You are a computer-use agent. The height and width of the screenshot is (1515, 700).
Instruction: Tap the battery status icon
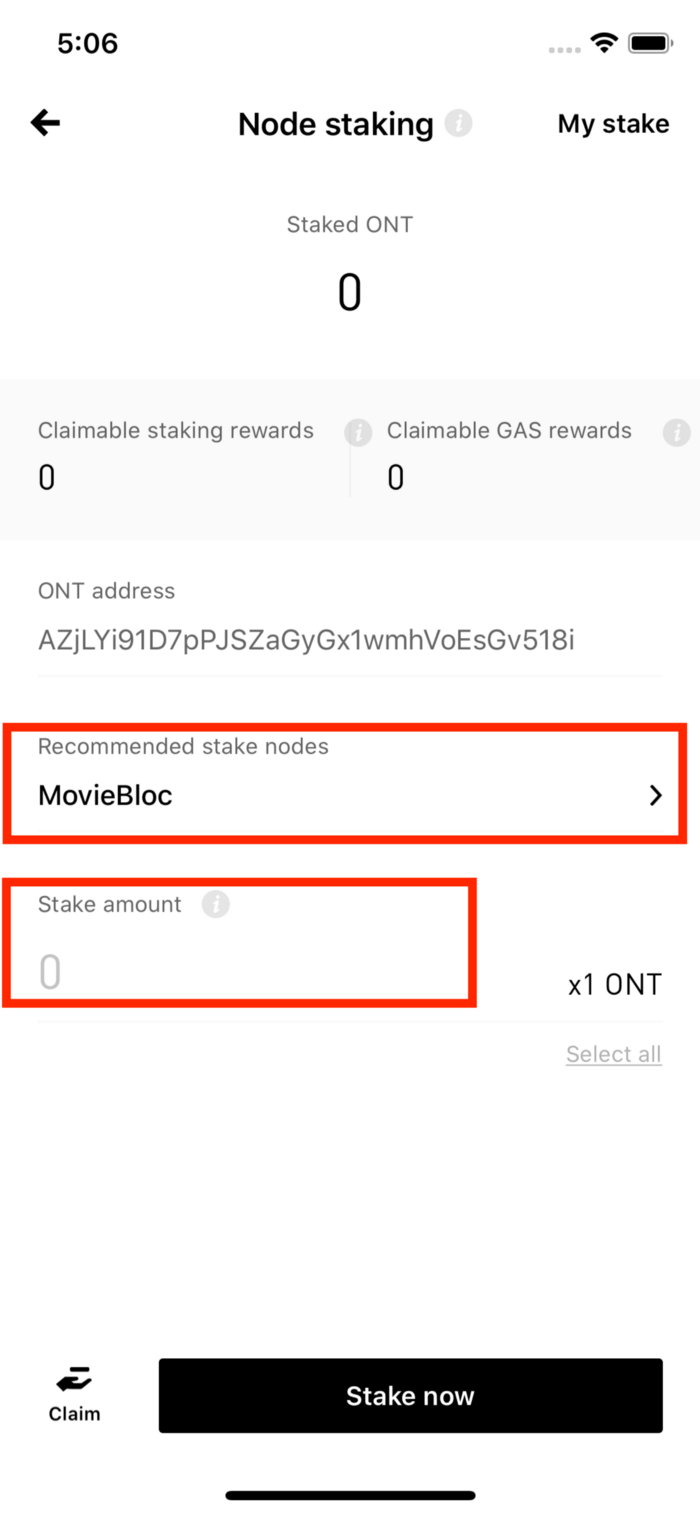[650, 43]
